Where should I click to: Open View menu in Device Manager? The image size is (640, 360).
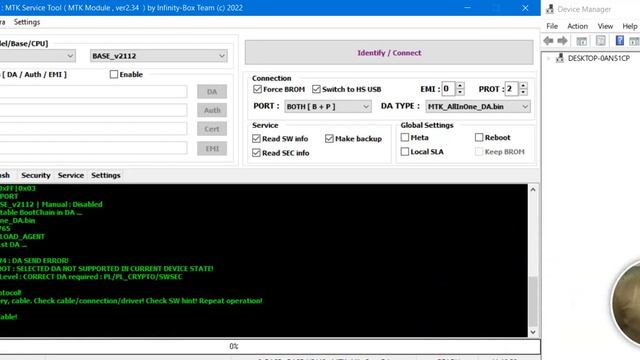click(605, 26)
